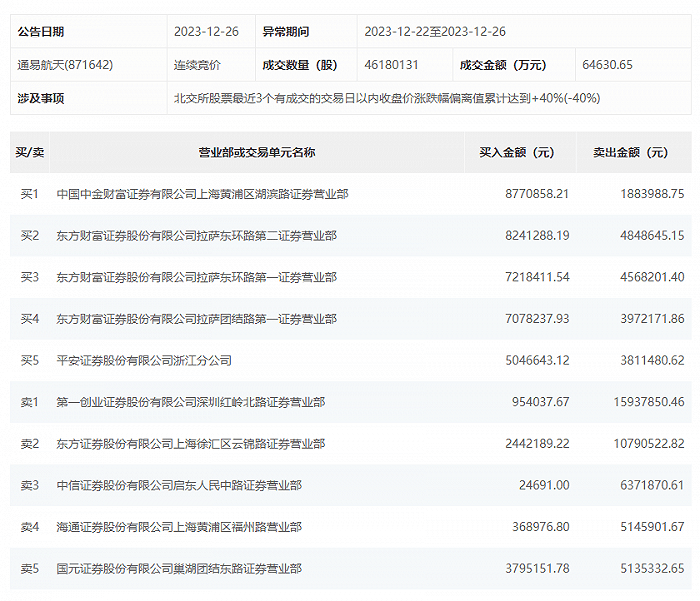
Task: Click the 买/卖 column header
Action: pos(30,152)
